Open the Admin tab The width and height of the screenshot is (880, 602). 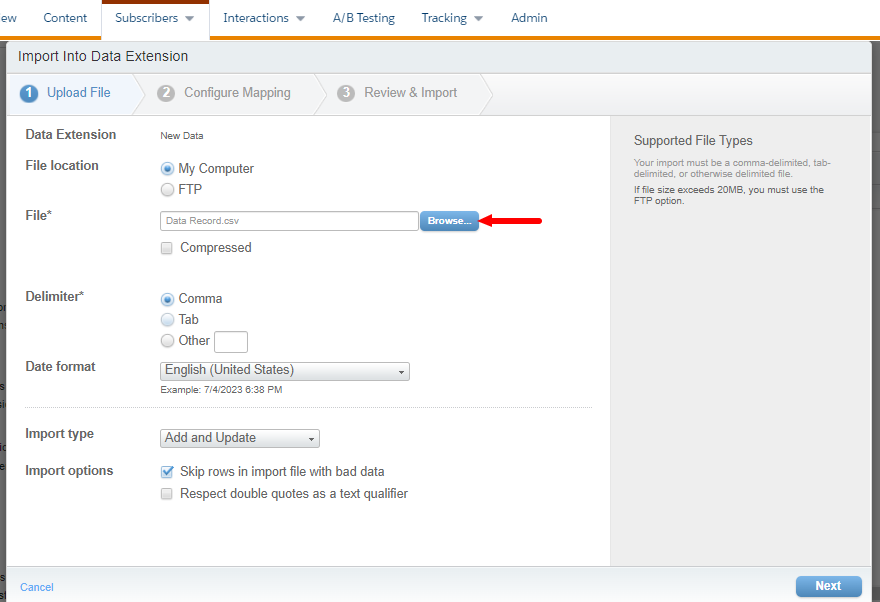tap(529, 18)
